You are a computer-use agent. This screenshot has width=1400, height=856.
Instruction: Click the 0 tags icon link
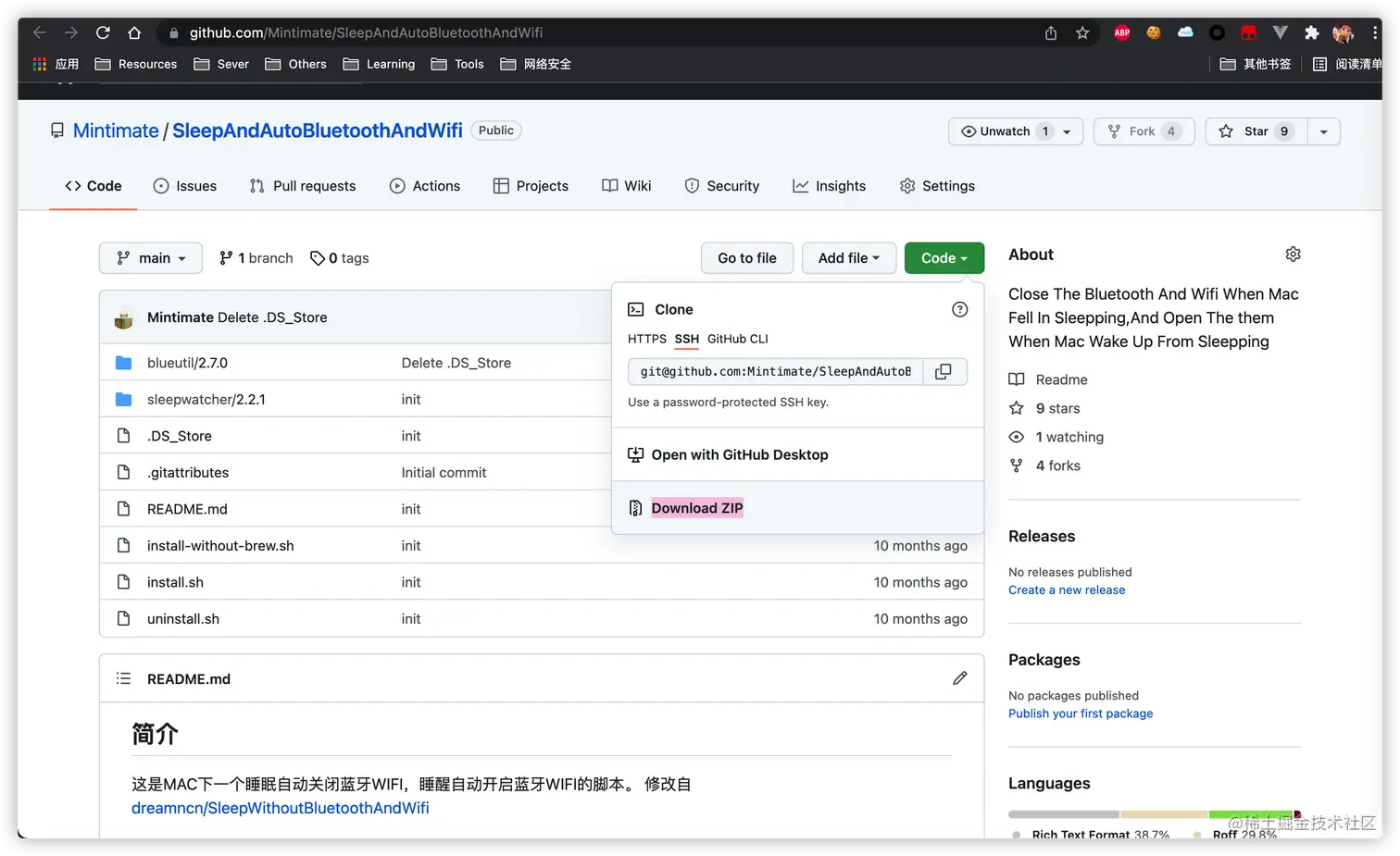339,258
